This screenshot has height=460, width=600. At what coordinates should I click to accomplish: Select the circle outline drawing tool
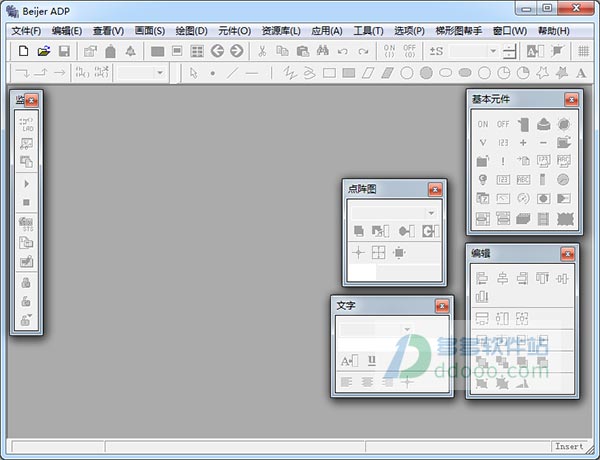point(407,73)
